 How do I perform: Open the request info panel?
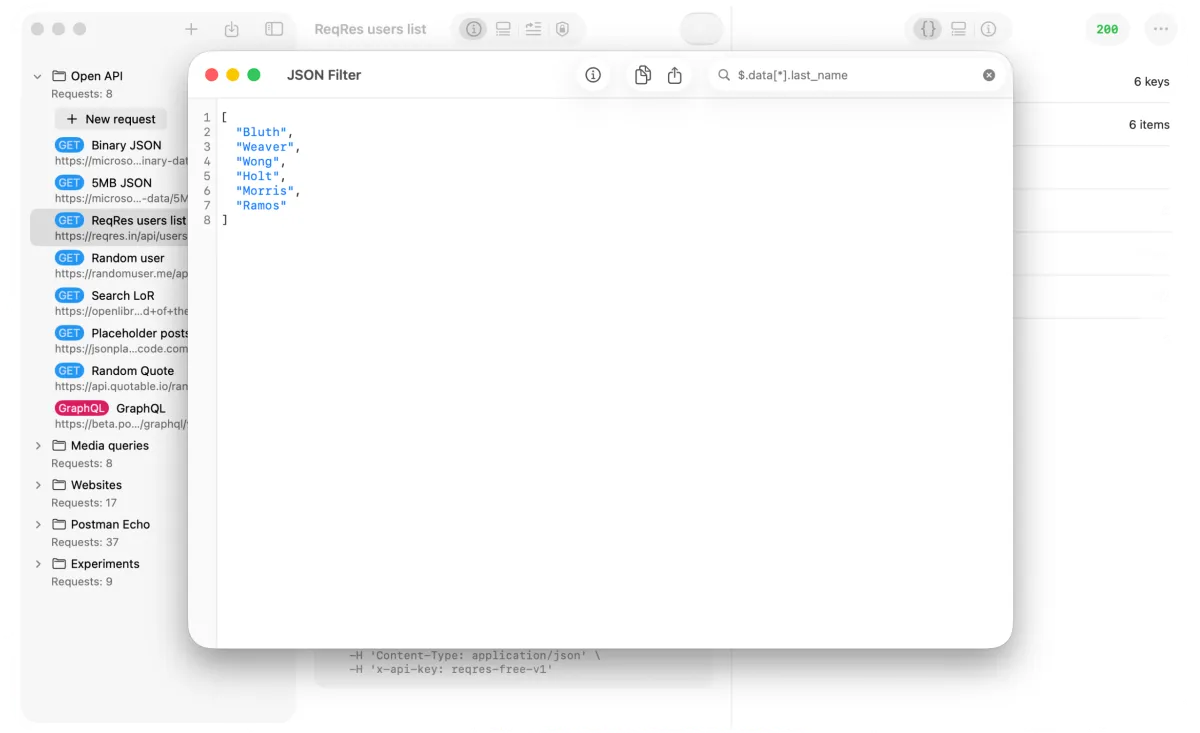[473, 29]
